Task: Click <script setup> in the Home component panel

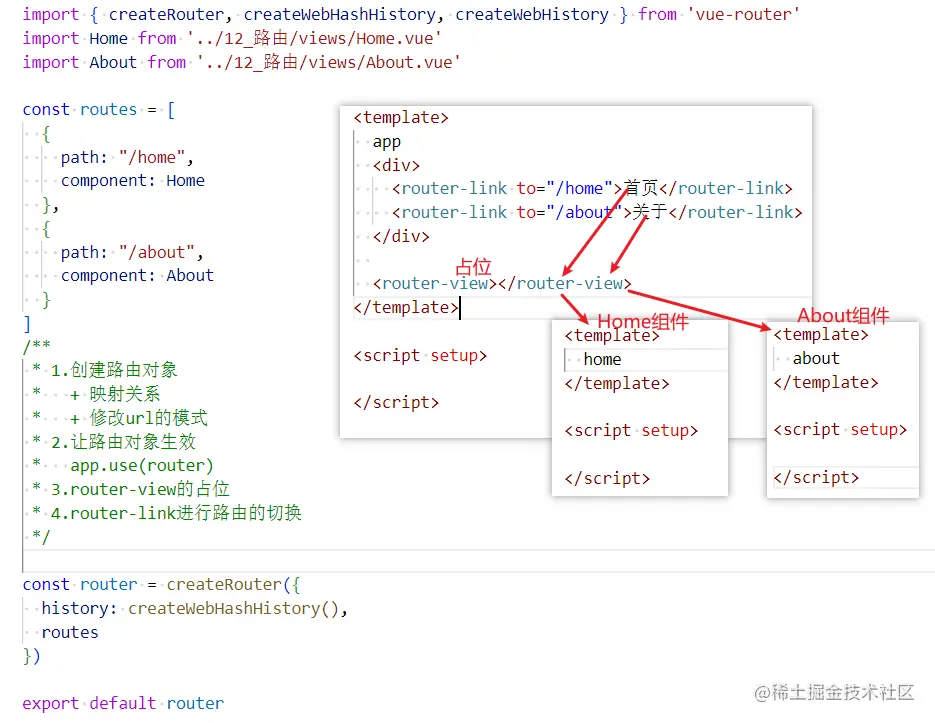Action: pyautogui.click(x=631, y=431)
